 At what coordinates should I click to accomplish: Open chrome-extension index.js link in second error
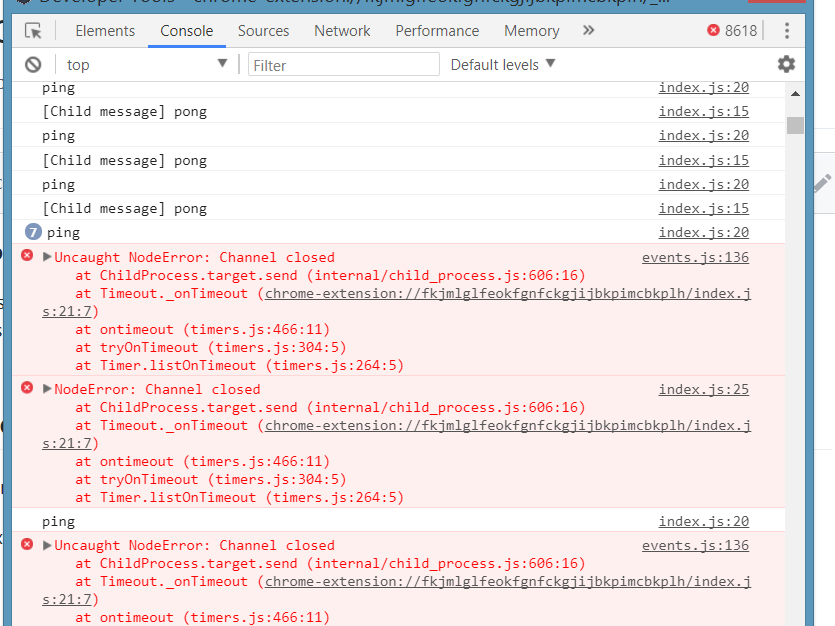pos(508,426)
